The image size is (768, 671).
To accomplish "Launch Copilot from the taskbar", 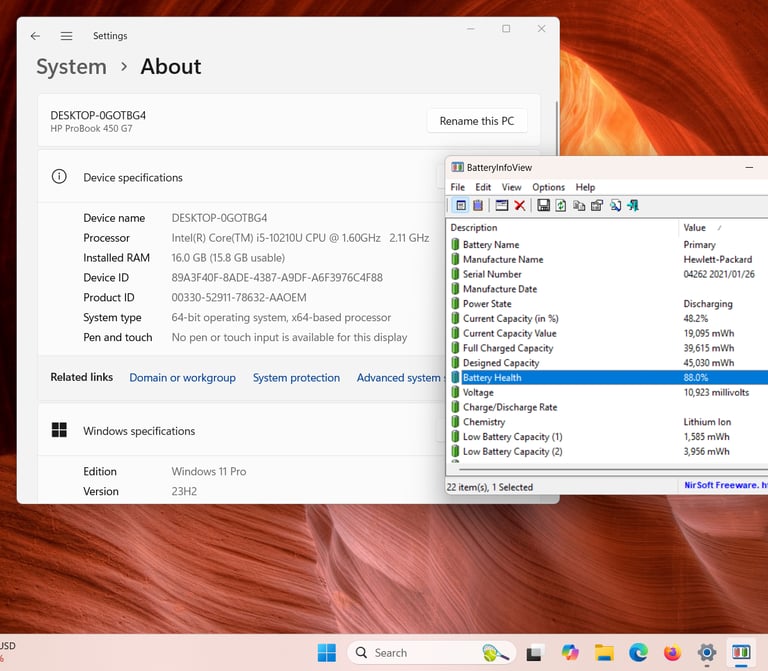I will click(x=570, y=653).
